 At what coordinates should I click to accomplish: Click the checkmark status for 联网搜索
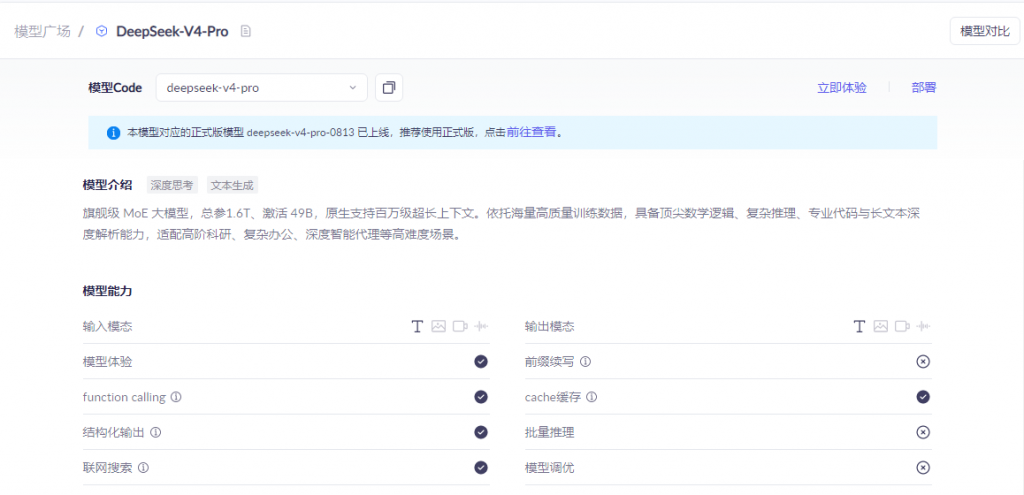coord(481,468)
